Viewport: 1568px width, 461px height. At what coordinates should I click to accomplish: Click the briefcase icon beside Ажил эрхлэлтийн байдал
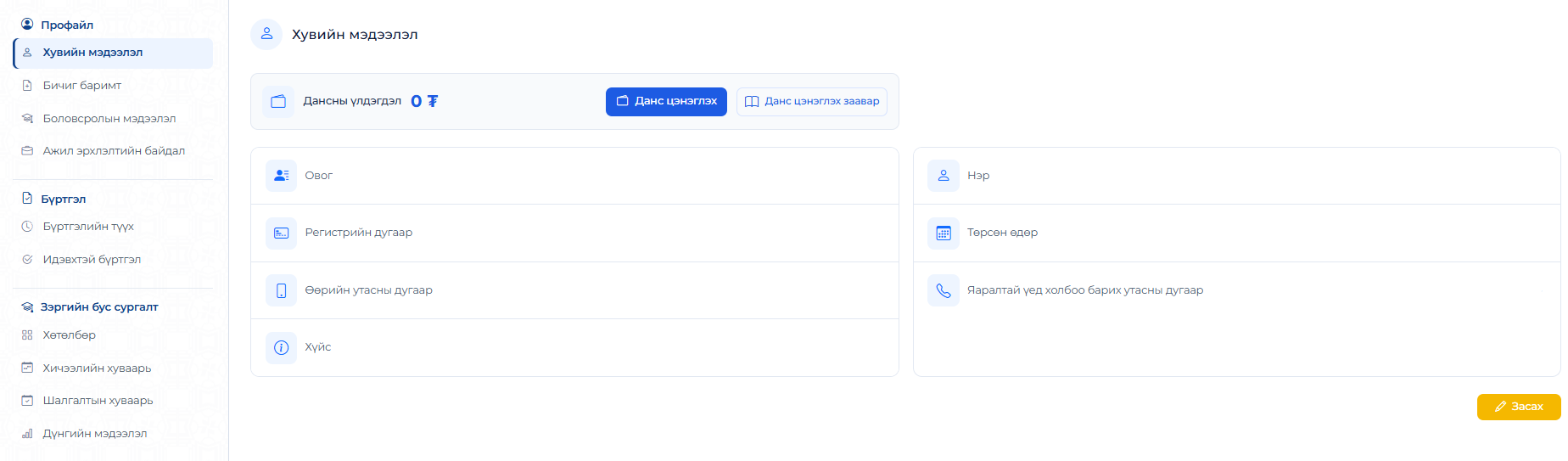click(x=27, y=151)
